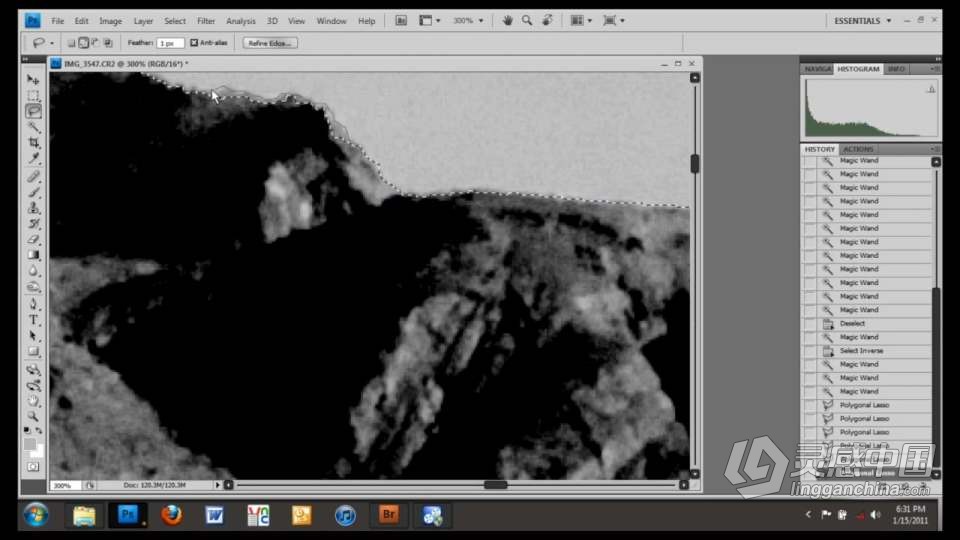
Task: Choose the Eyedropper tool
Action: pos(33,159)
